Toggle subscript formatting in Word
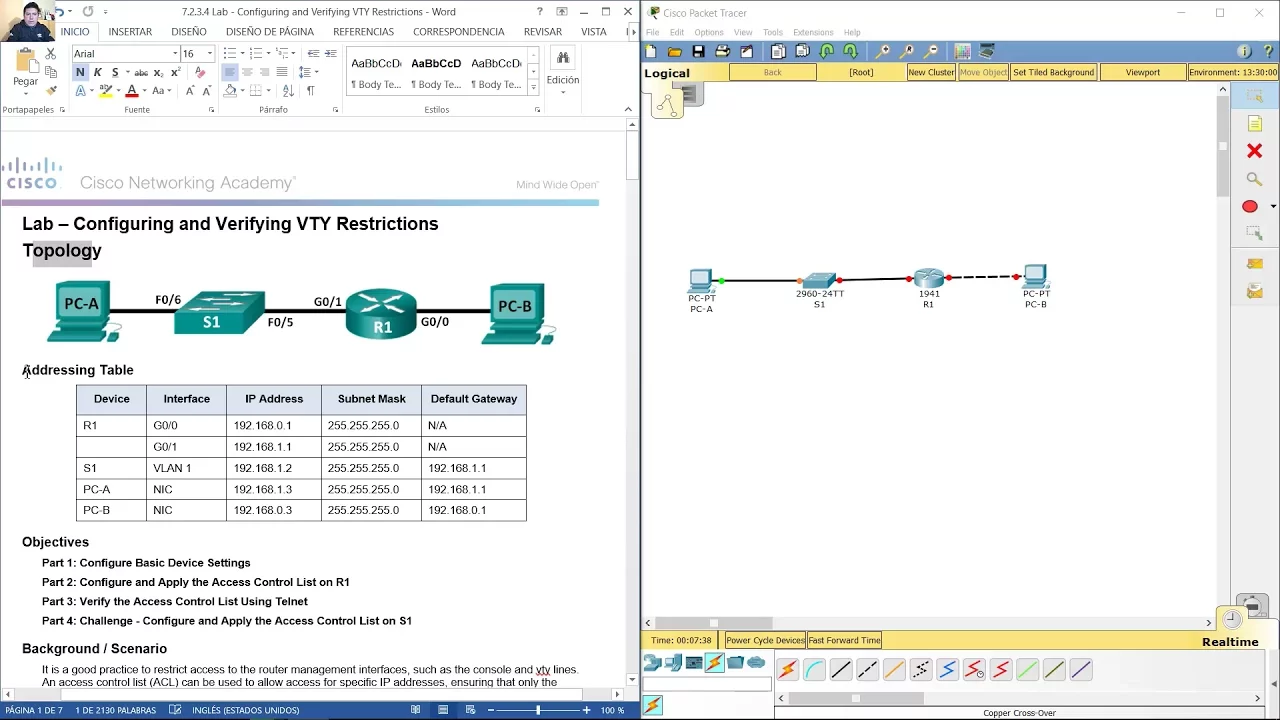This screenshot has height=720, width=1280. (160, 72)
